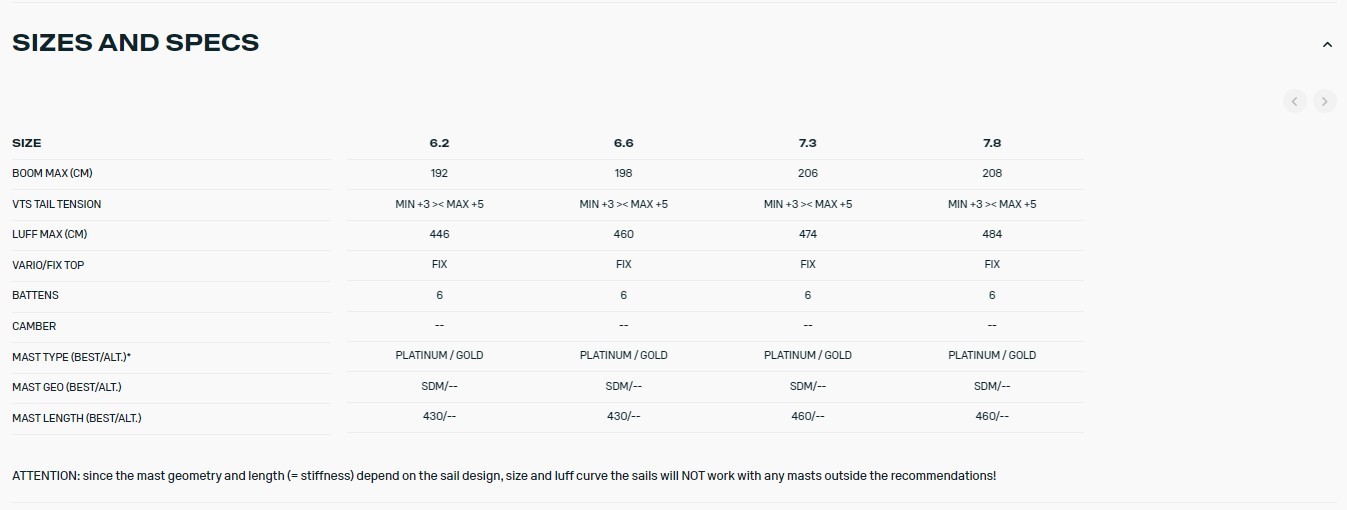Viewport: 1347px width, 510px height.
Task: Click the boom max value 192
Action: click(x=439, y=173)
